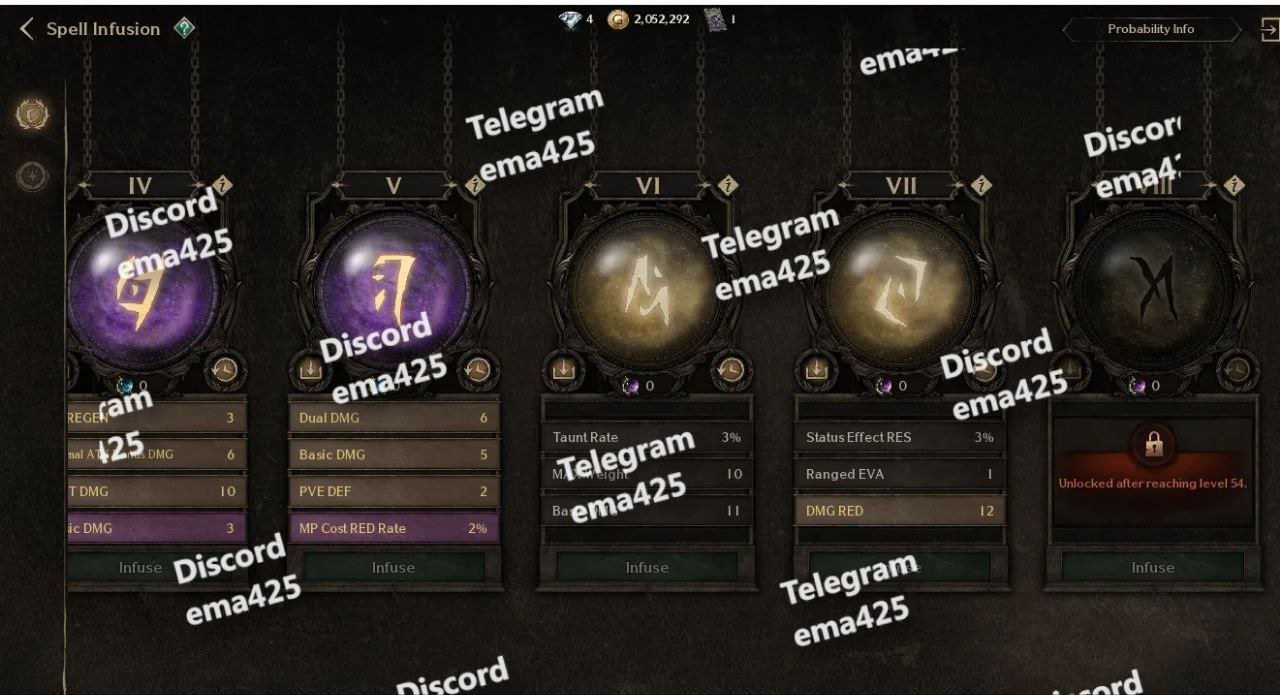
Task: Click history clock icon under slot VI orb
Action: point(731,370)
